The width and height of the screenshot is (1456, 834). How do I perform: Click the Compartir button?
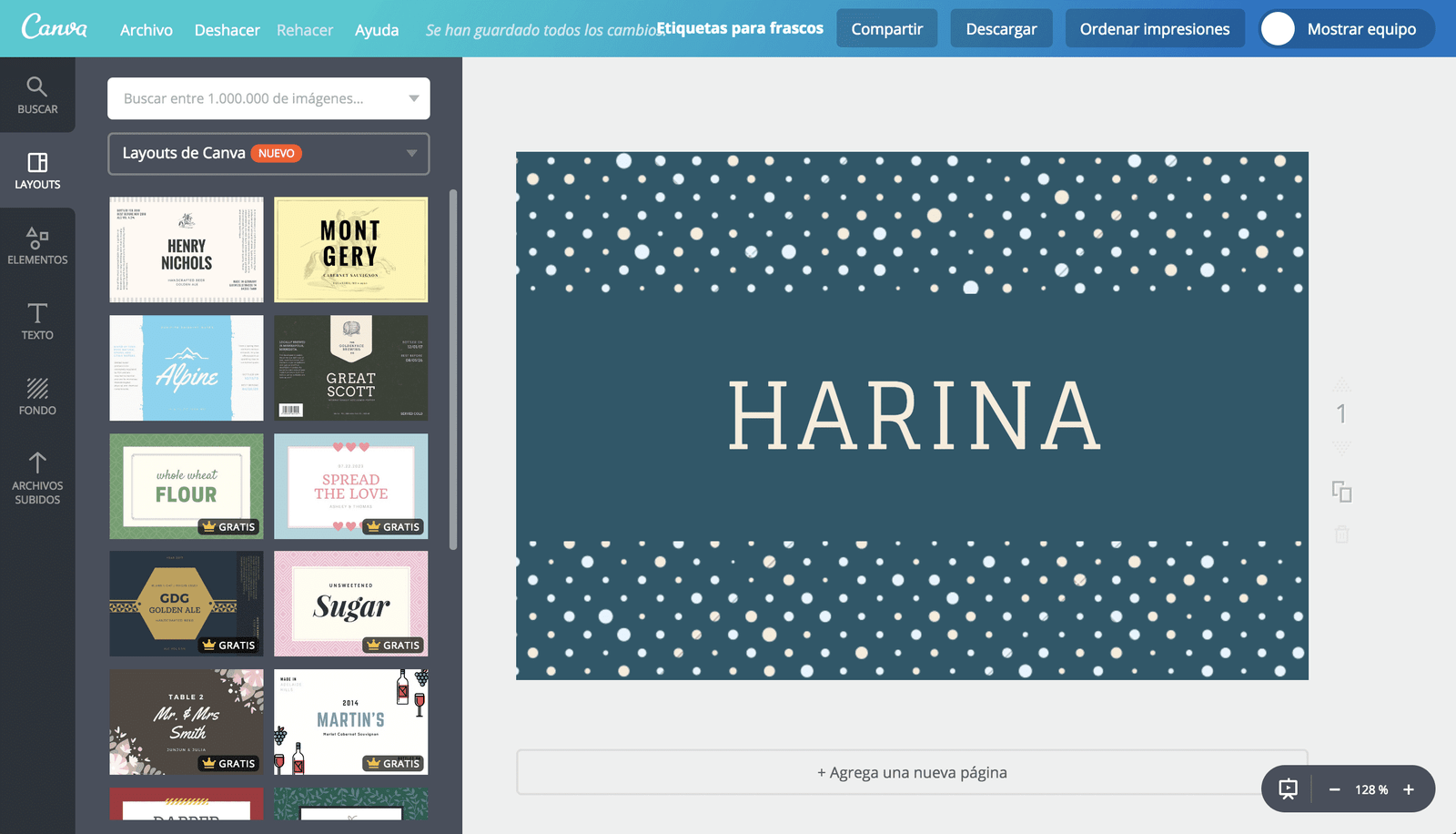click(x=886, y=28)
